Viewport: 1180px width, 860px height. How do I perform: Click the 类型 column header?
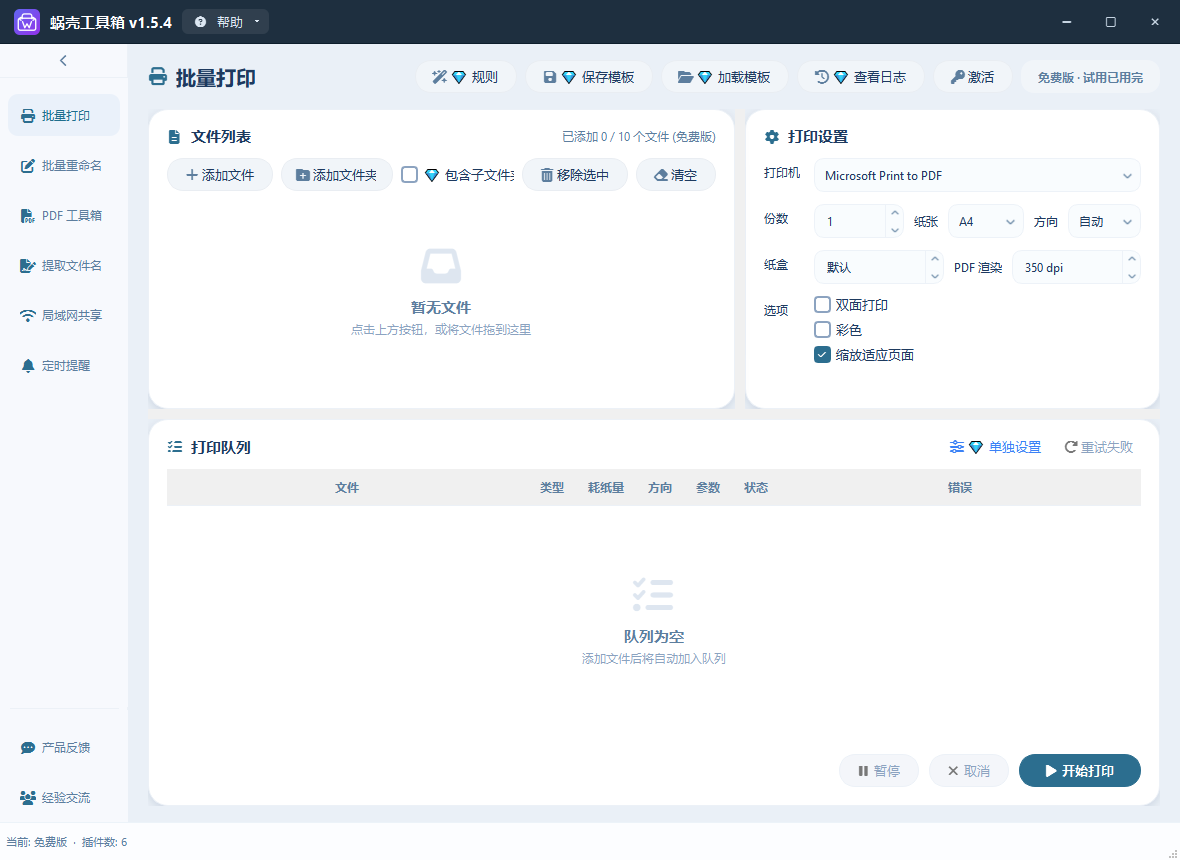(552, 488)
